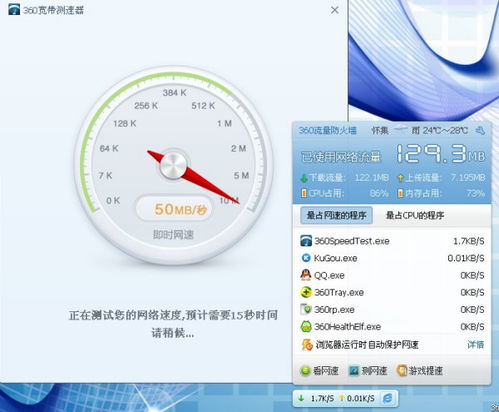Select the 最占网速的程序 tab

pos(336,215)
